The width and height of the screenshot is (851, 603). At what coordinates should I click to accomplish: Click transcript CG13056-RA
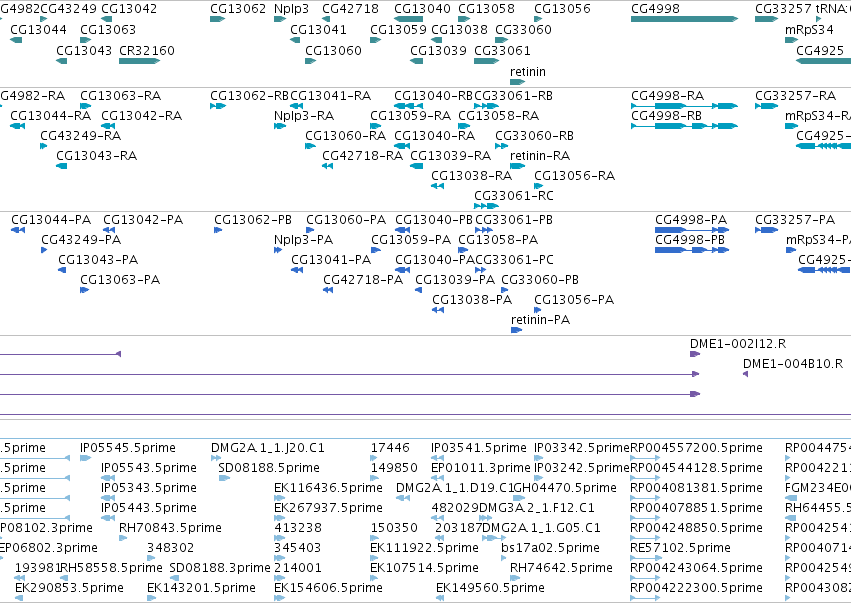(x=574, y=175)
